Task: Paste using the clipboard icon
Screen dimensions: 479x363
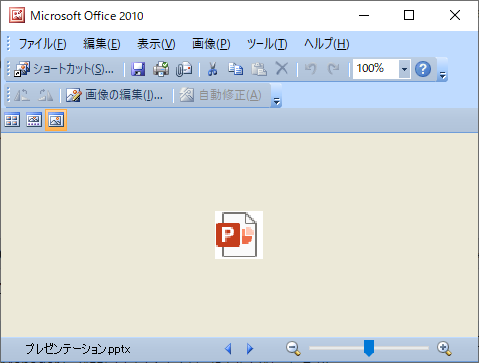Action: click(x=259, y=69)
